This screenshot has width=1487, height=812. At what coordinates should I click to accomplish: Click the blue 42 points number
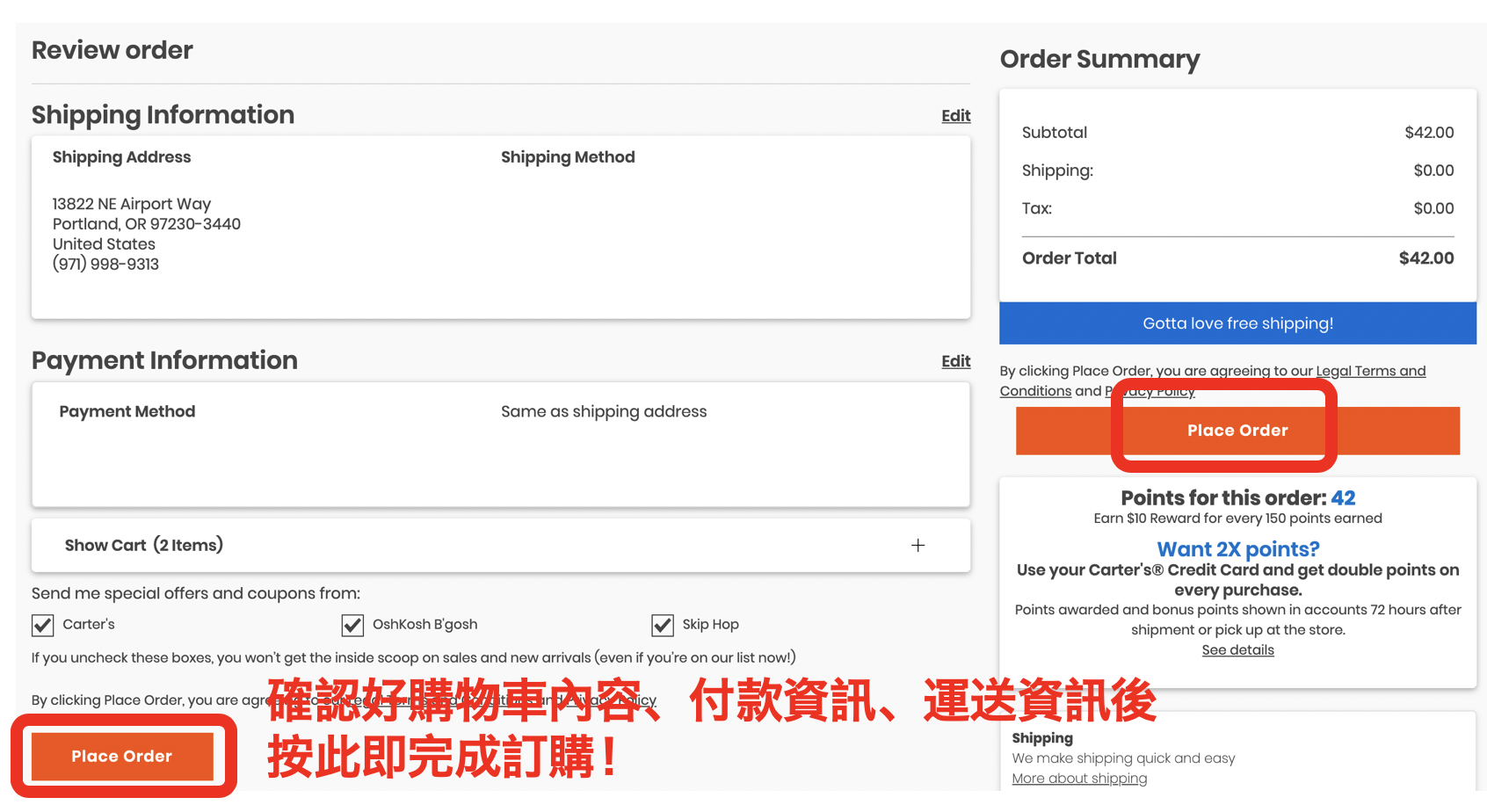1343,498
